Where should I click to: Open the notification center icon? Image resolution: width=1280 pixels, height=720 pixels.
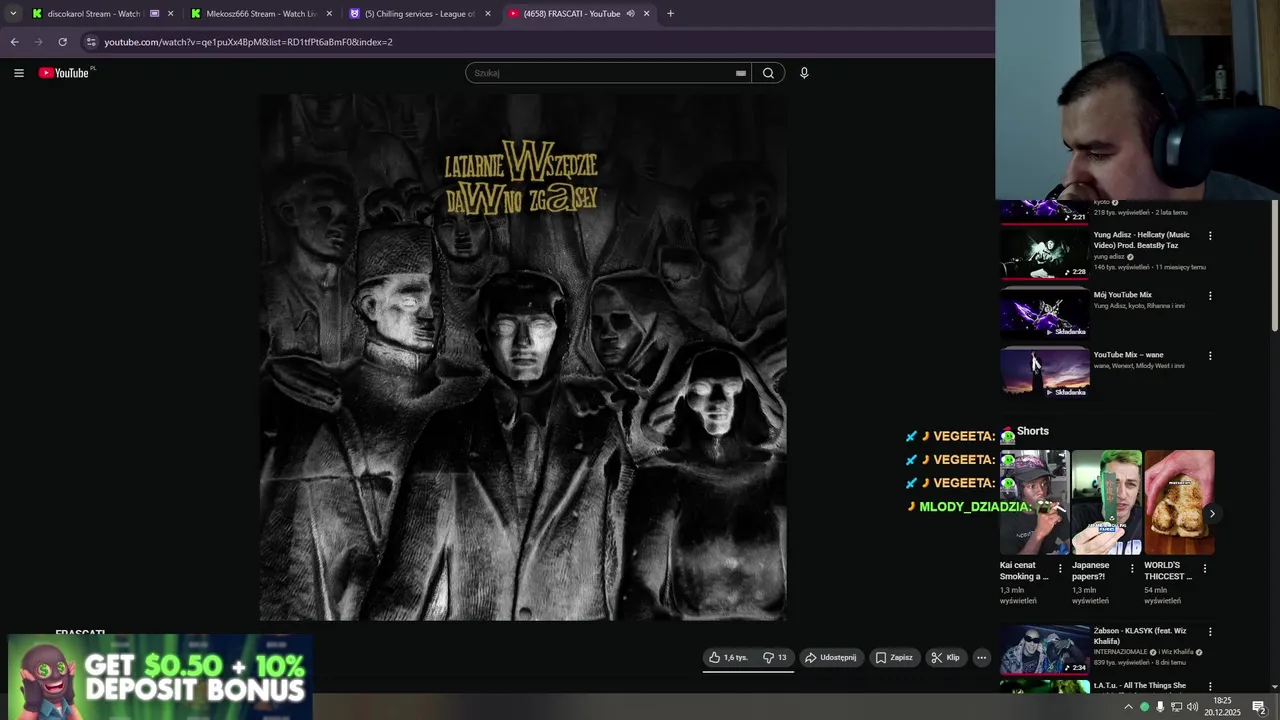pyautogui.click(x=1259, y=707)
